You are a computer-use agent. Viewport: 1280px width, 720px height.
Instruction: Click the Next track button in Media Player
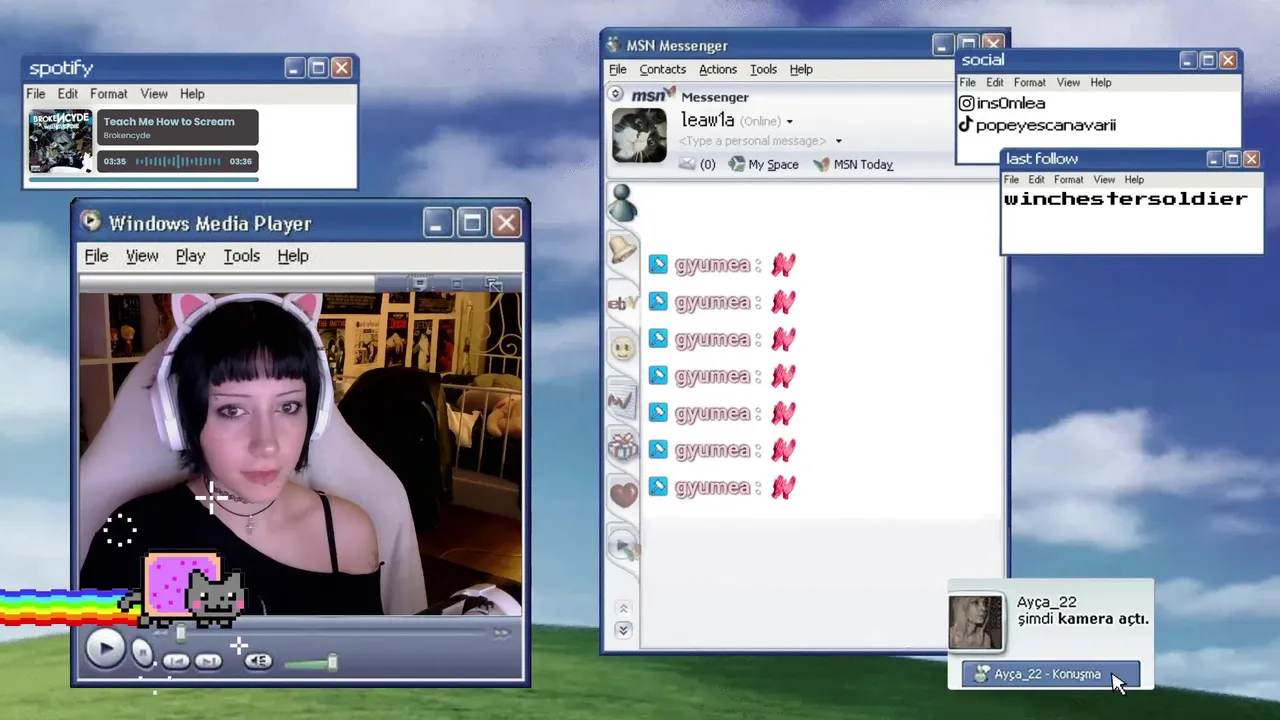[x=208, y=661]
